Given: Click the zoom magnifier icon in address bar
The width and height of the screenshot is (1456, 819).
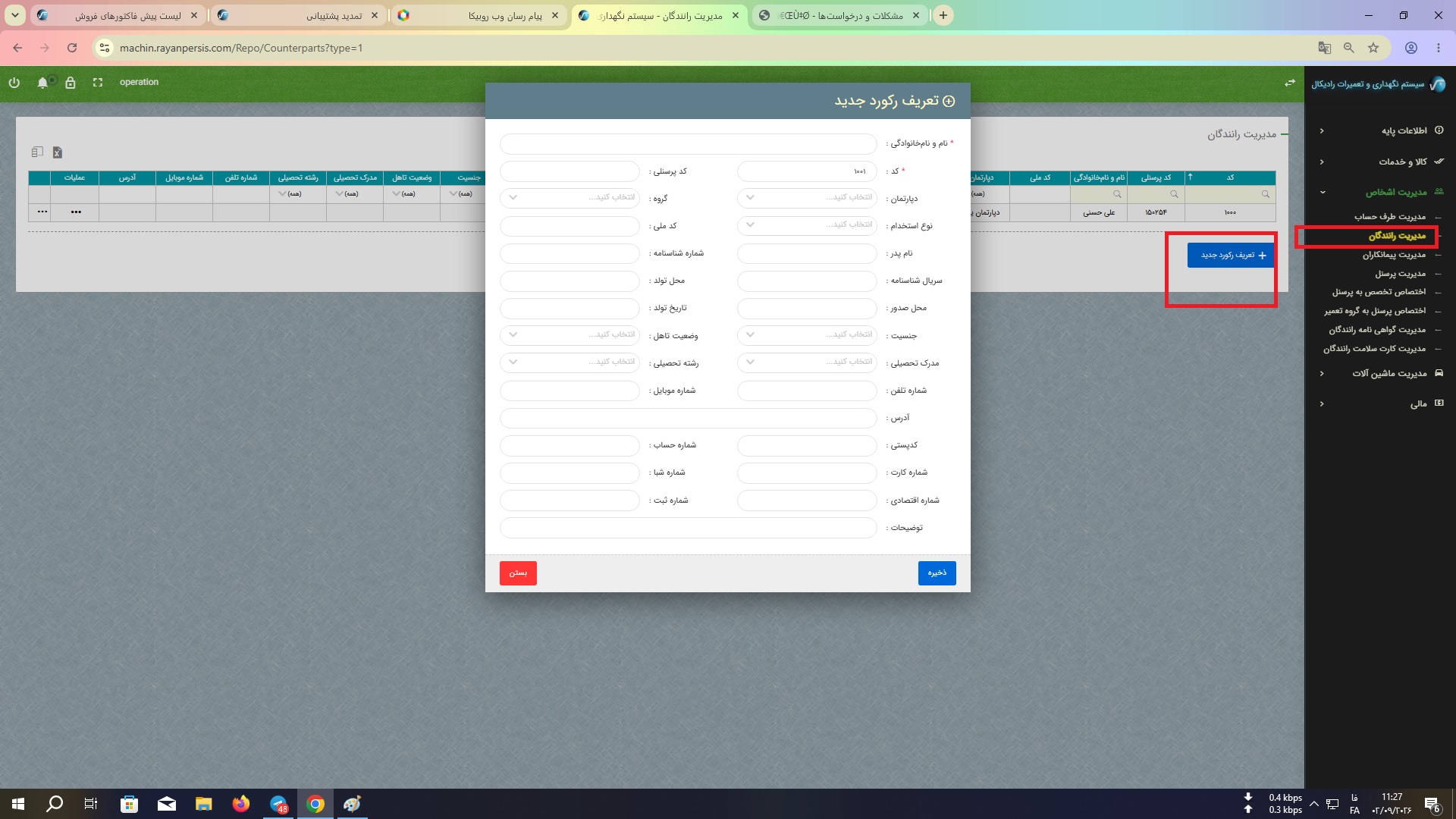Looking at the screenshot, I should coord(1349,48).
